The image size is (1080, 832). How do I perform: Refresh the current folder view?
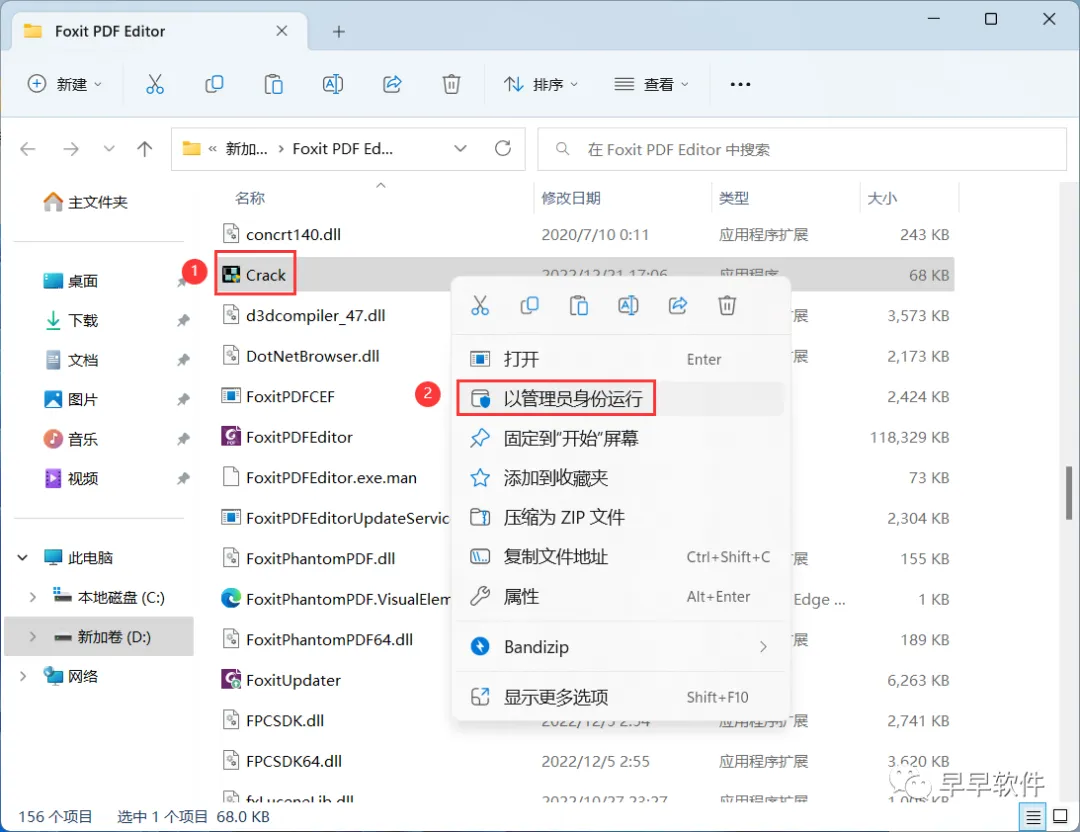click(503, 149)
